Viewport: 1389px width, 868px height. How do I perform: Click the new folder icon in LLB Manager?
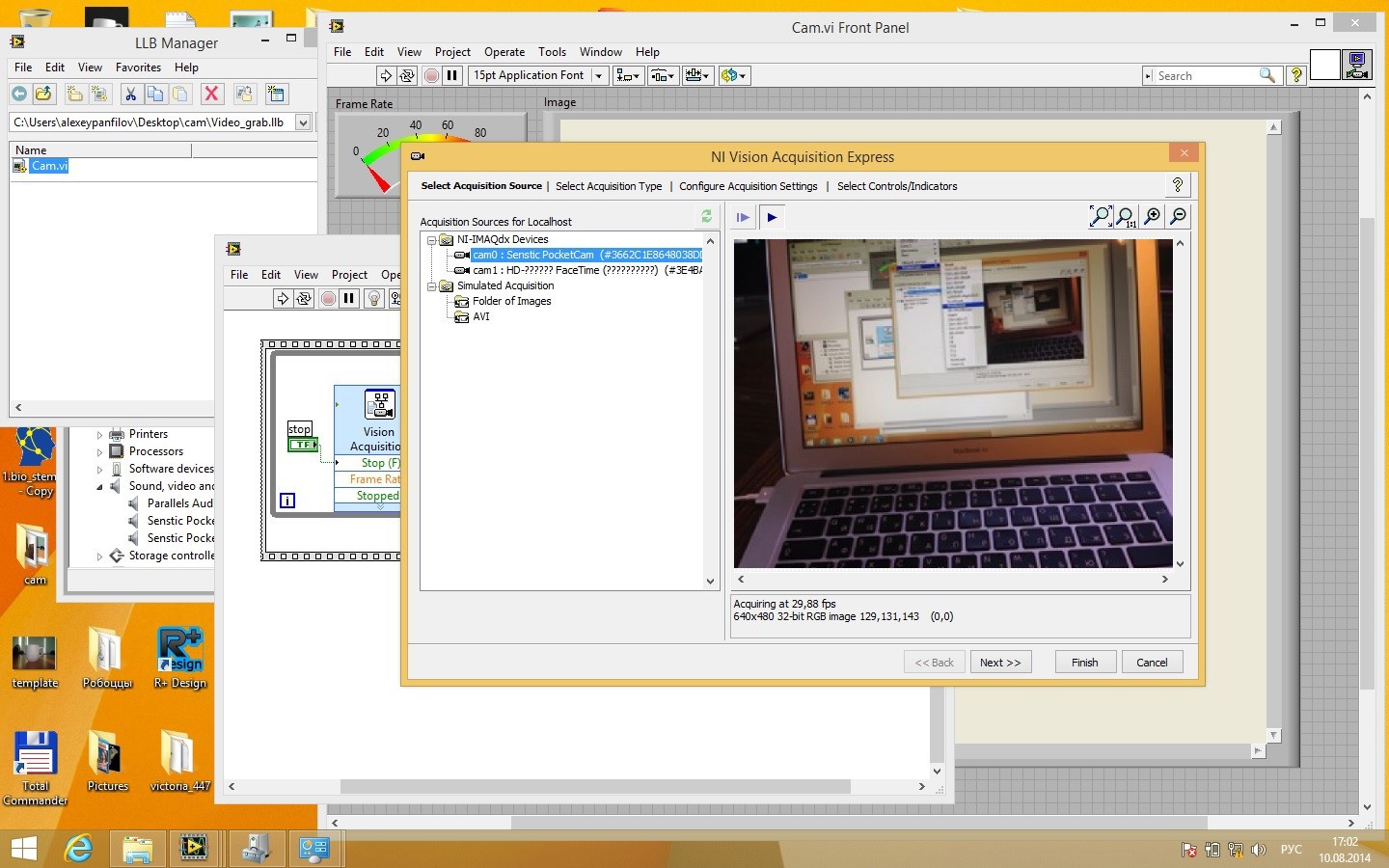[74, 94]
